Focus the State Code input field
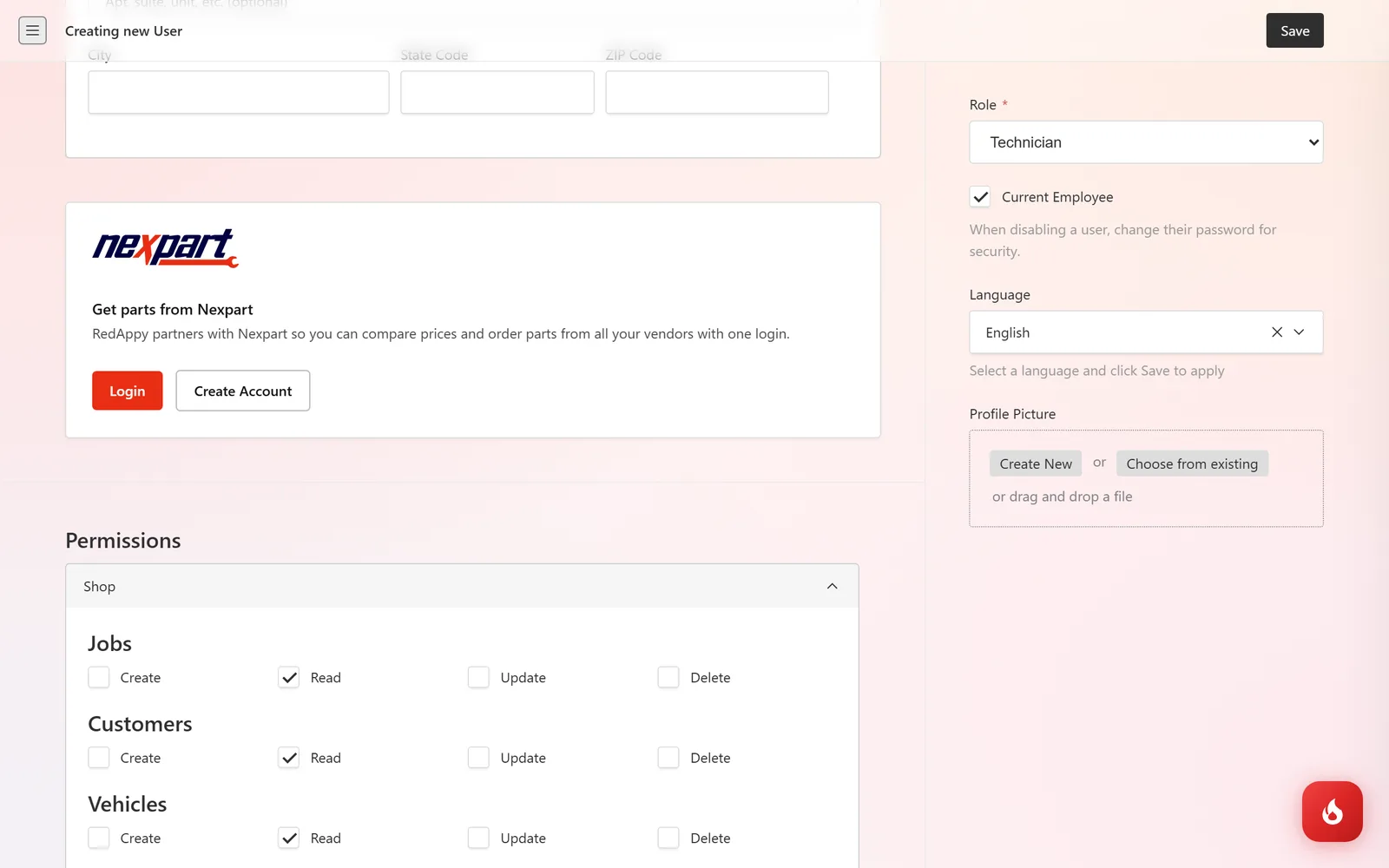The height and width of the screenshot is (868, 1389). point(497,92)
